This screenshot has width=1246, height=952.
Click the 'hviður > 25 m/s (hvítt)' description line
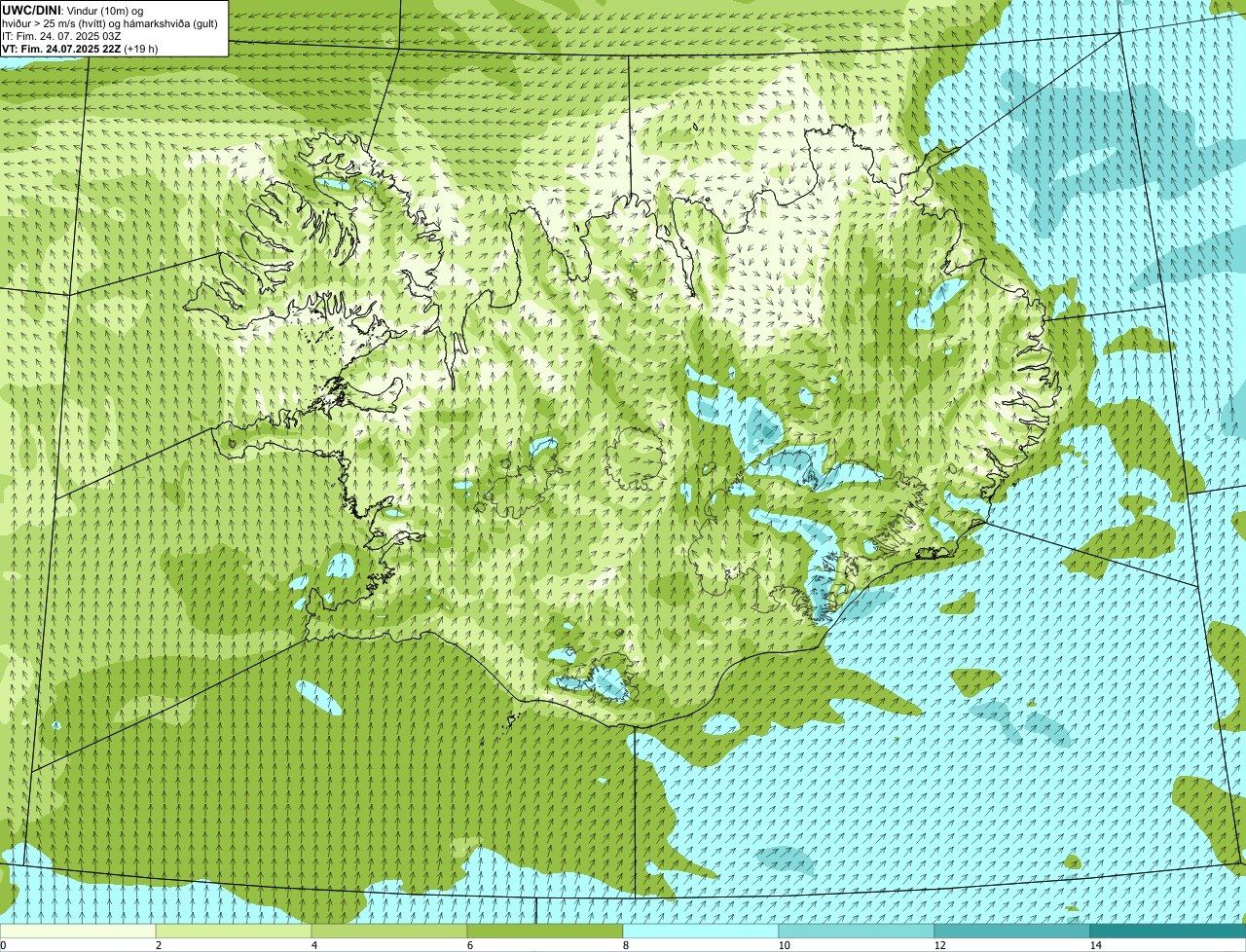[110, 22]
